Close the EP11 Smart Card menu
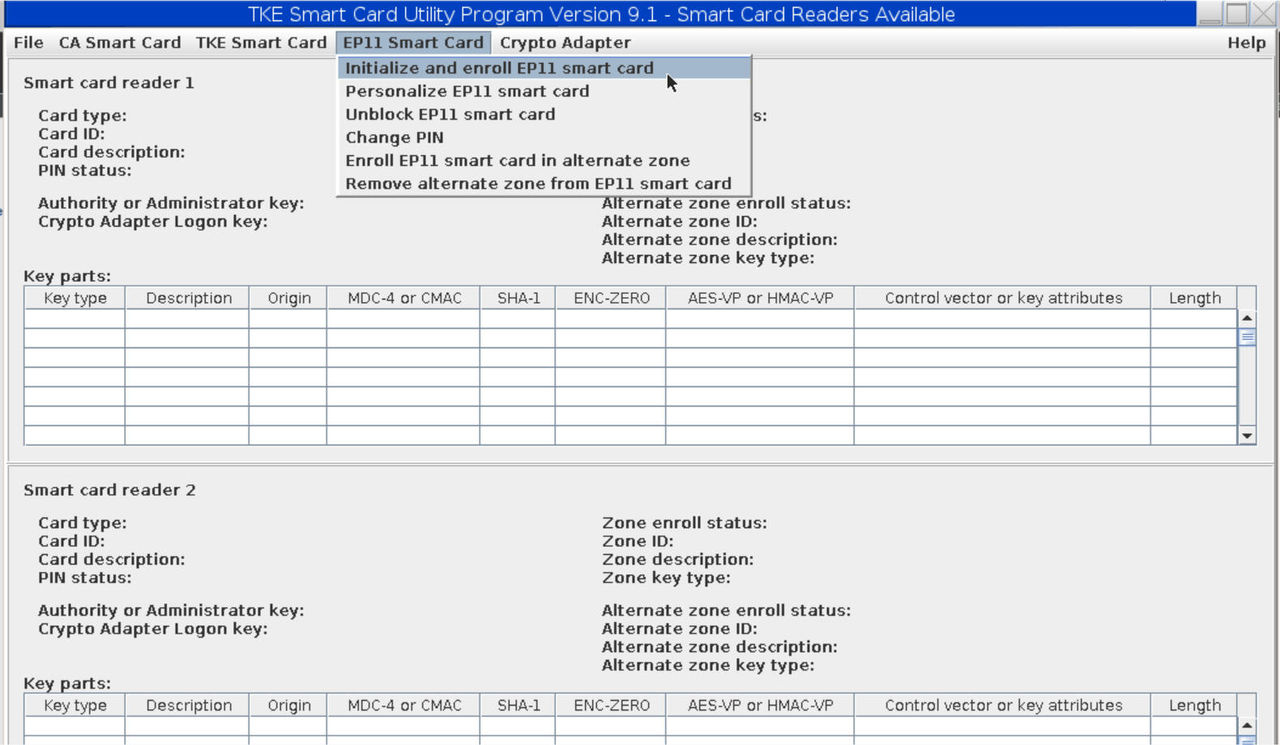 pyautogui.click(x=413, y=43)
